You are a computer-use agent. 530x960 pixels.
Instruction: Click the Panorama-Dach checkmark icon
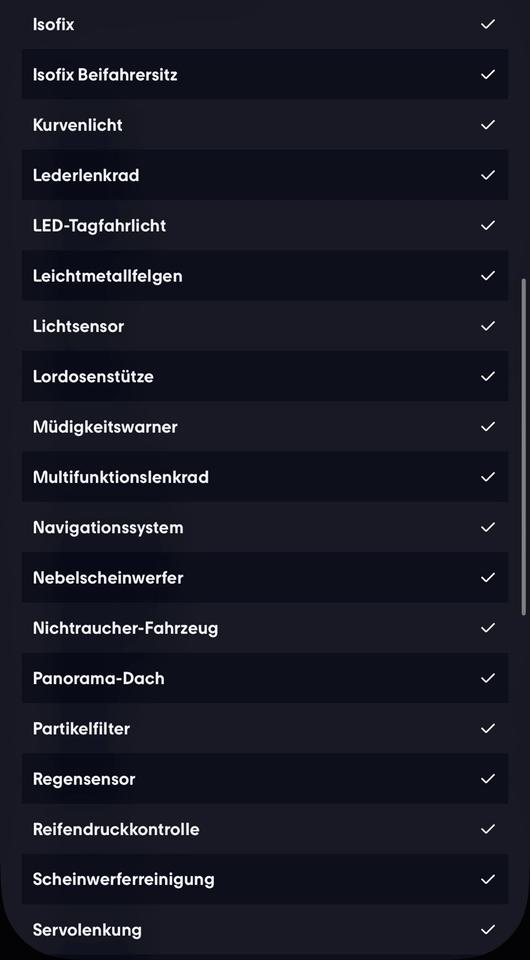tap(488, 678)
